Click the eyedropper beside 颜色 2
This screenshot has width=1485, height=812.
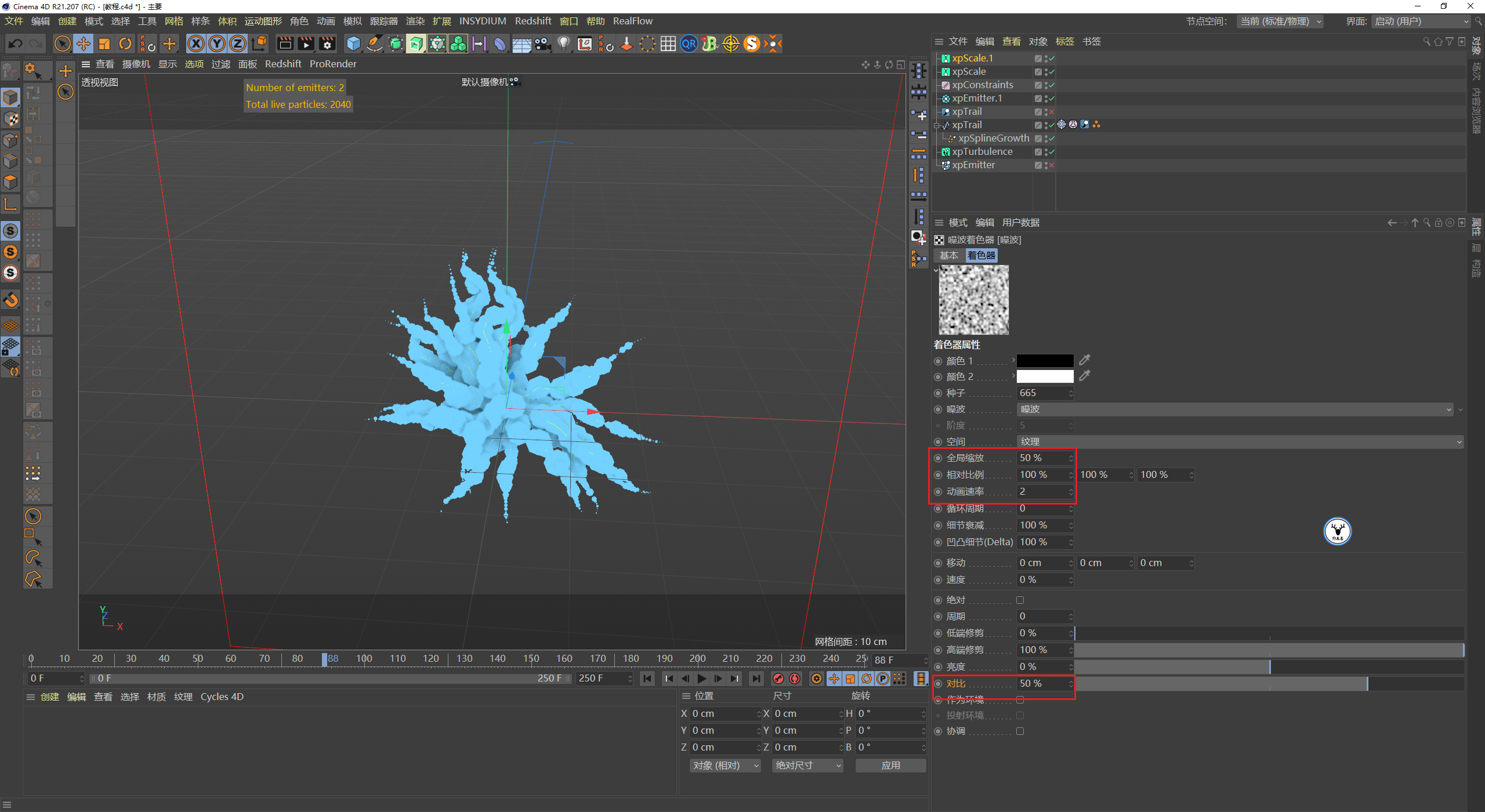coord(1084,376)
